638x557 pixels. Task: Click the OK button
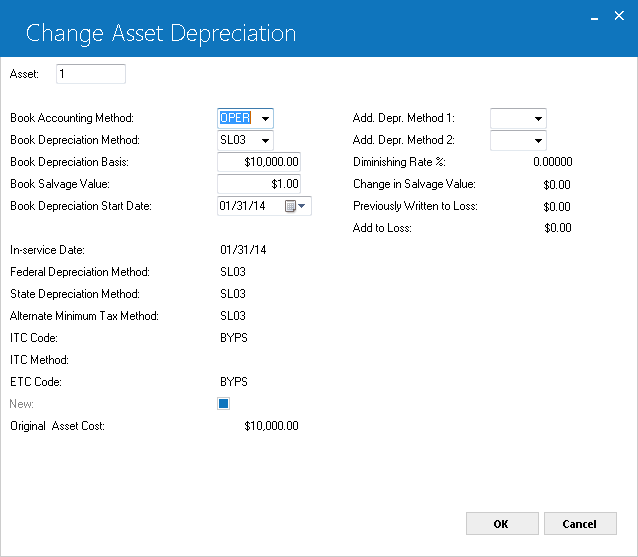(502, 524)
